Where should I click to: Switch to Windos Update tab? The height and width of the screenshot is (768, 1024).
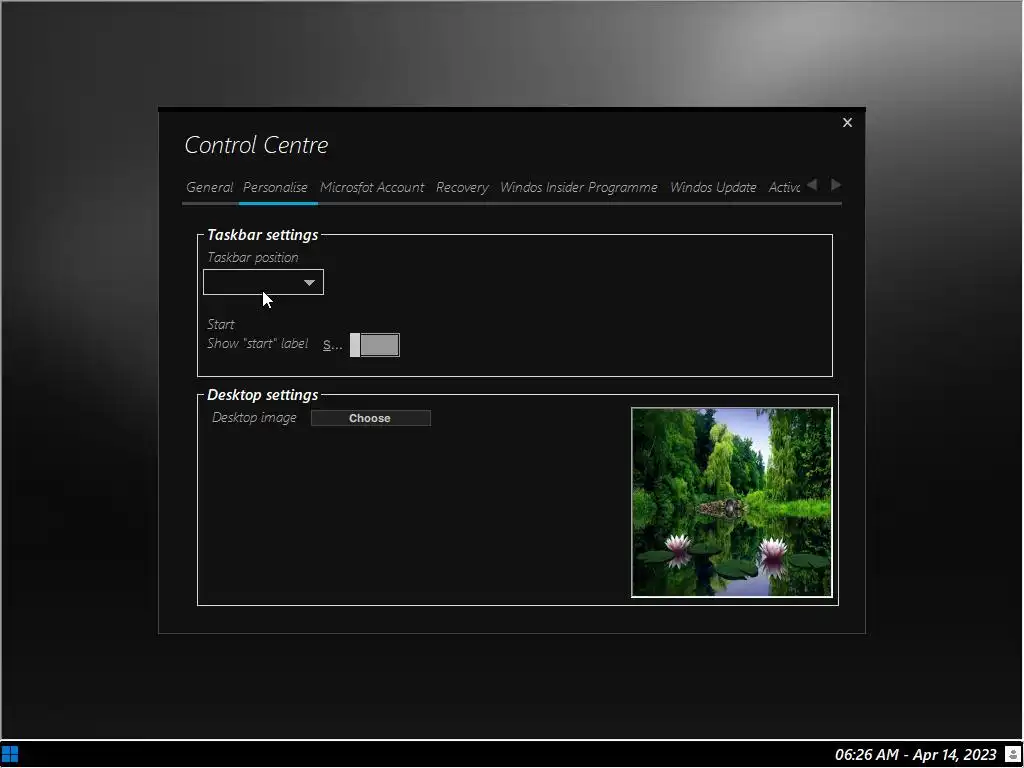pos(713,187)
